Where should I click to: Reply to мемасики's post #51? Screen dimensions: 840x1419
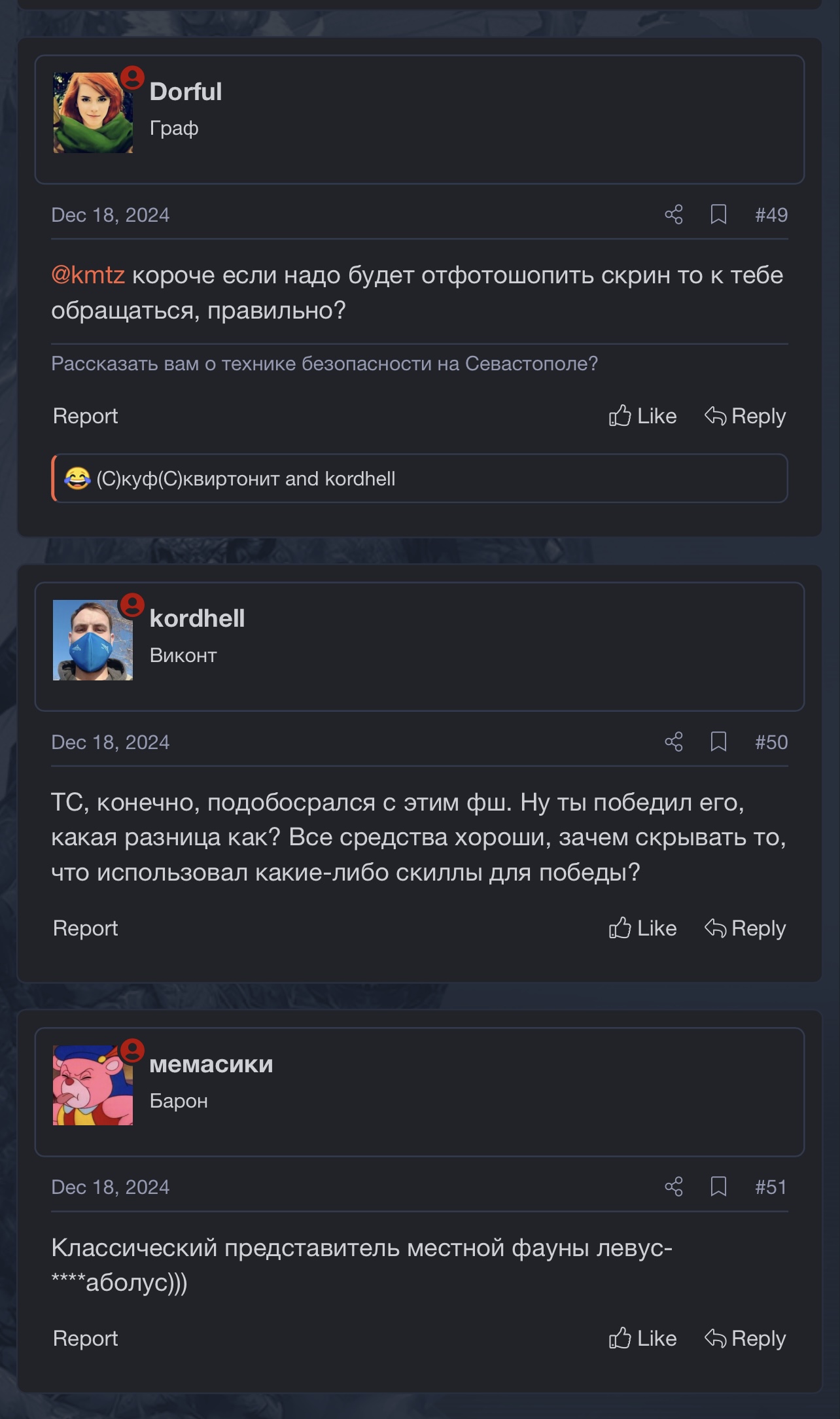point(745,1339)
